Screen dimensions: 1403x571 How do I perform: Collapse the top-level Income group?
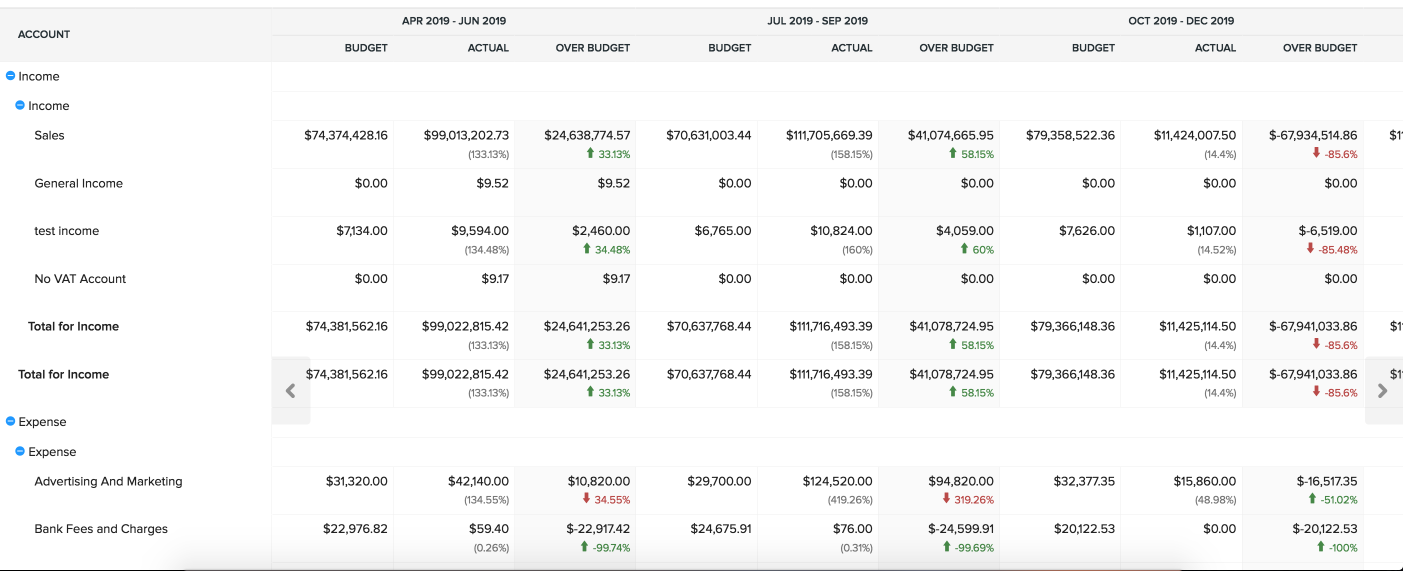(11, 76)
